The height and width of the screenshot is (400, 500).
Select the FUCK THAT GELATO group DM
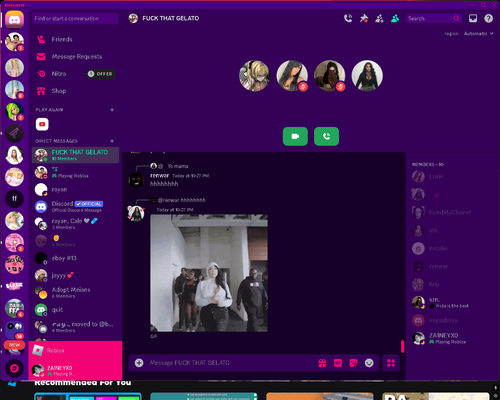tap(75, 155)
